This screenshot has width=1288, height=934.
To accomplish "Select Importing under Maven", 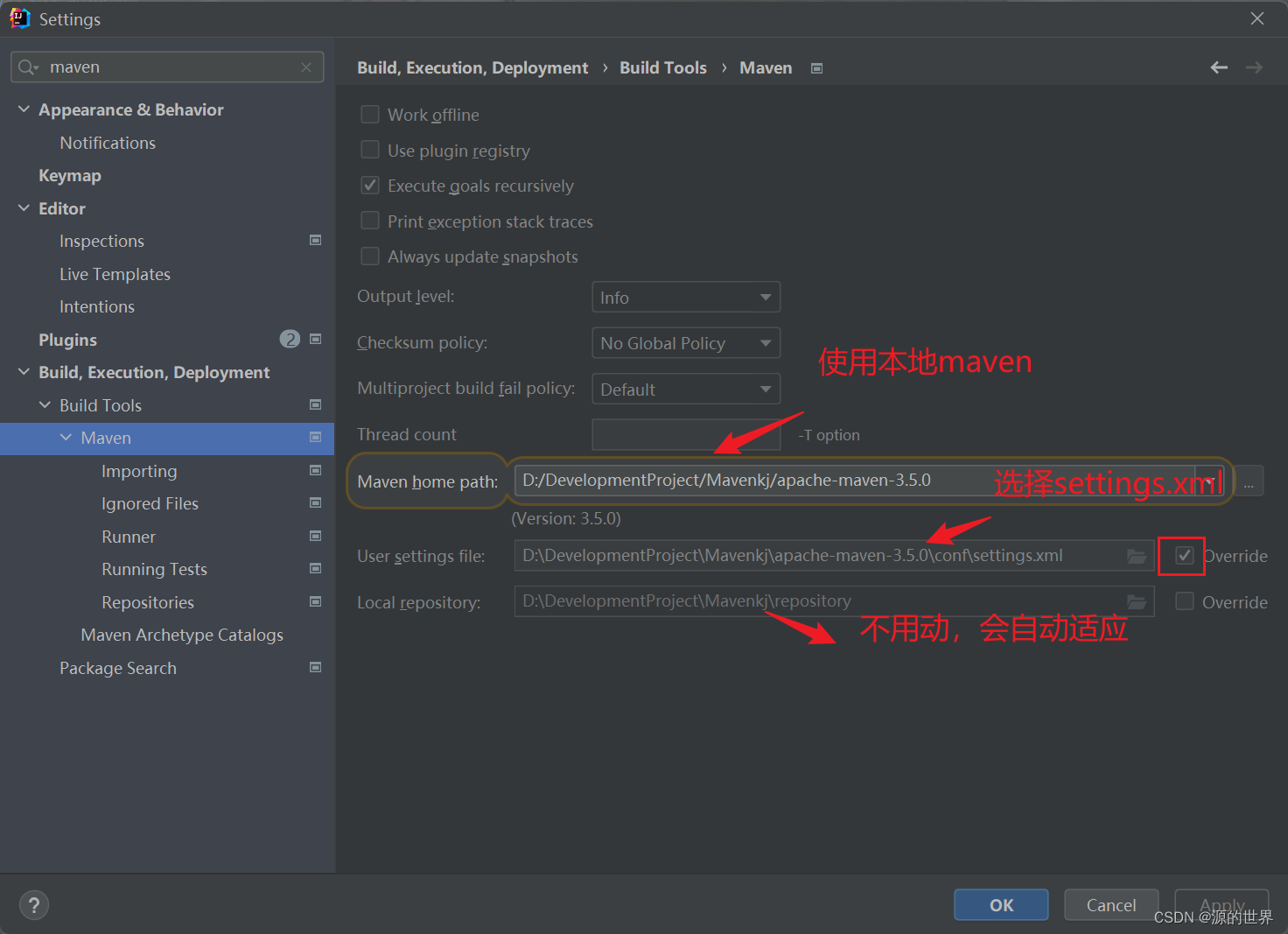I will tap(139, 471).
